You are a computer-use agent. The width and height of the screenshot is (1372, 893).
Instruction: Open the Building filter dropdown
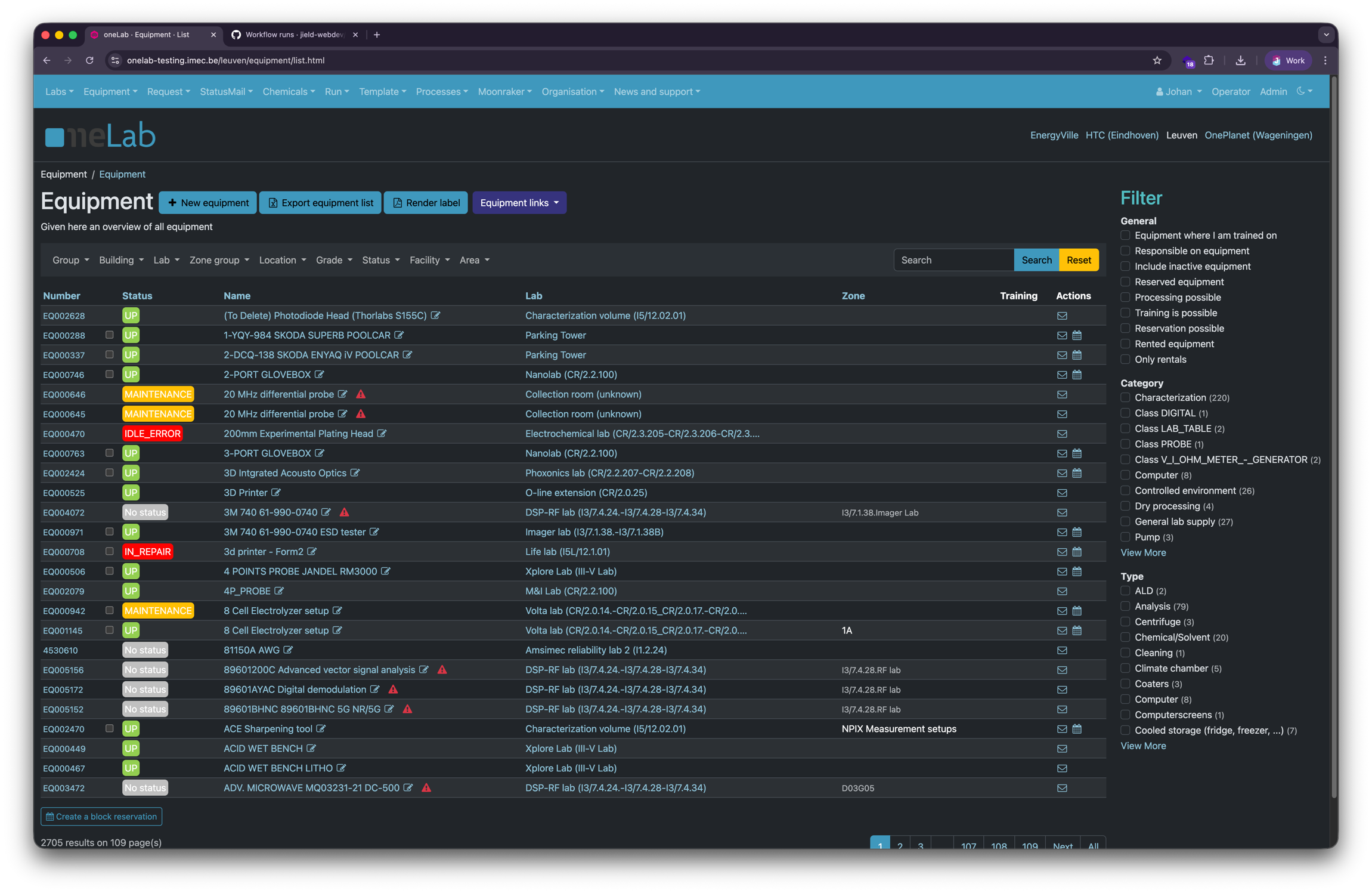click(120, 259)
